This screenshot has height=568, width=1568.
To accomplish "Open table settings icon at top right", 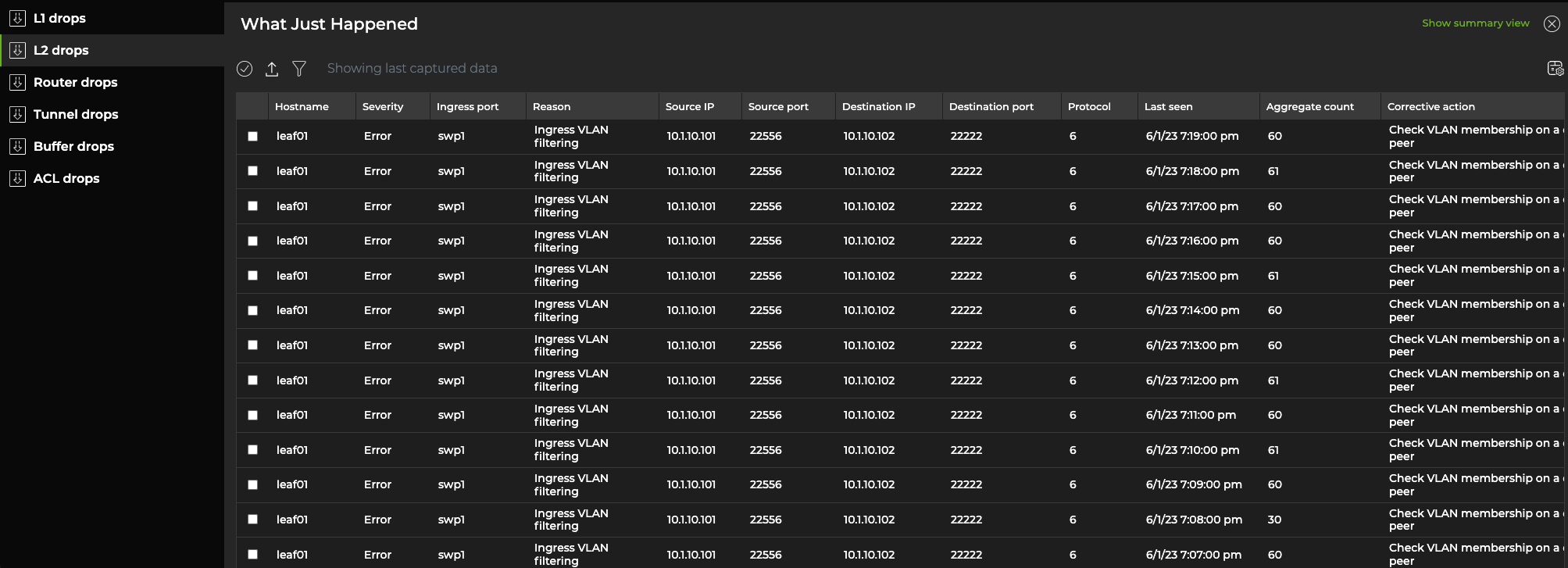I will (1555, 69).
